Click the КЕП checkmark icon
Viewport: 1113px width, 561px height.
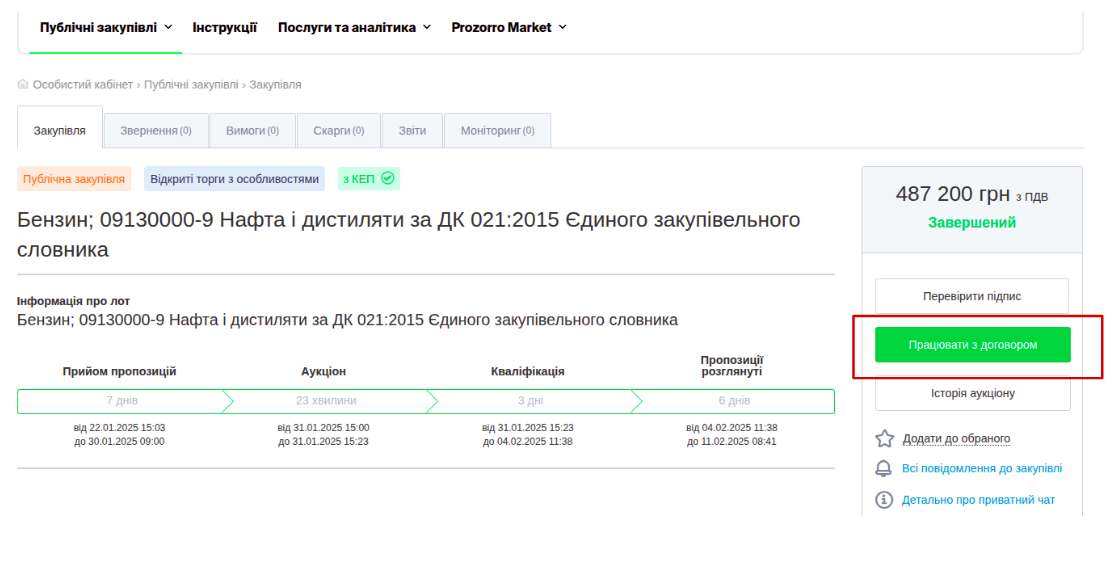coord(388,179)
